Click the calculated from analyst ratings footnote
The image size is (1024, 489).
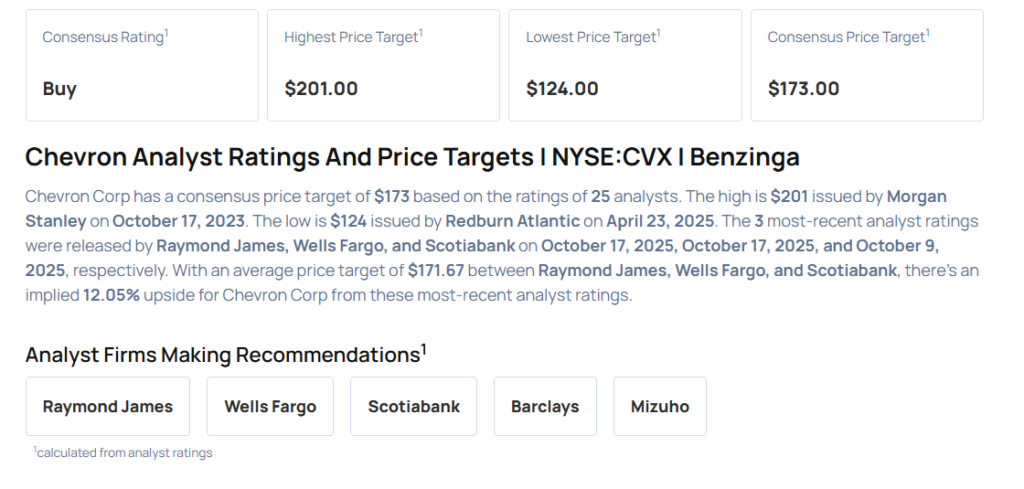point(123,453)
